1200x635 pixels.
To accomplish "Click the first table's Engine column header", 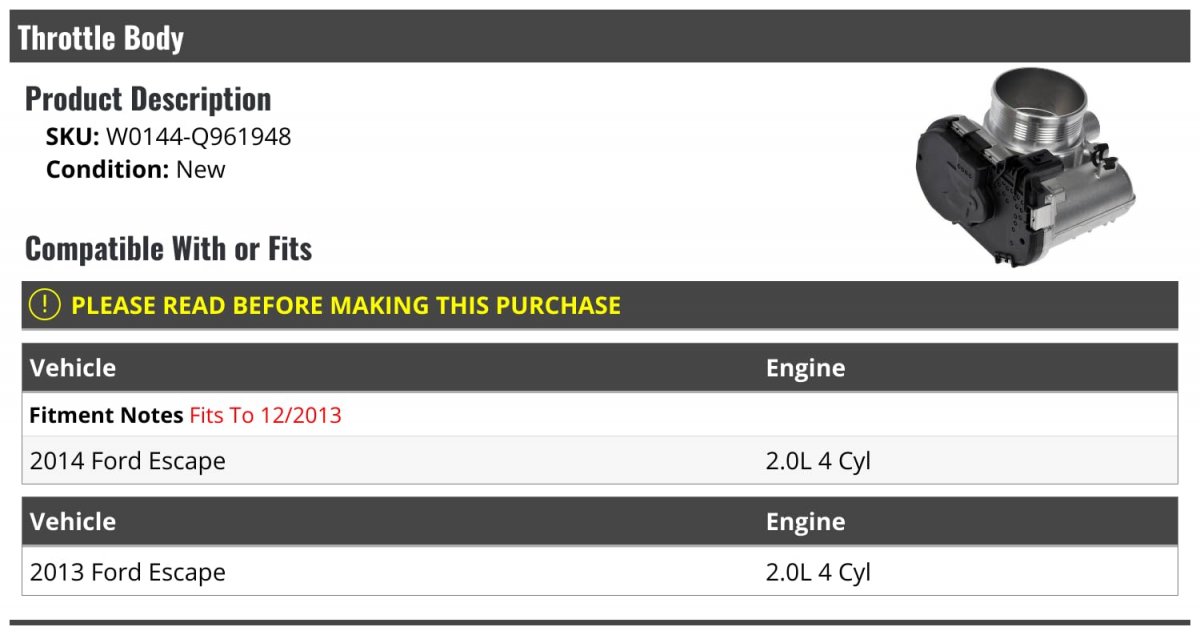I will [x=806, y=368].
